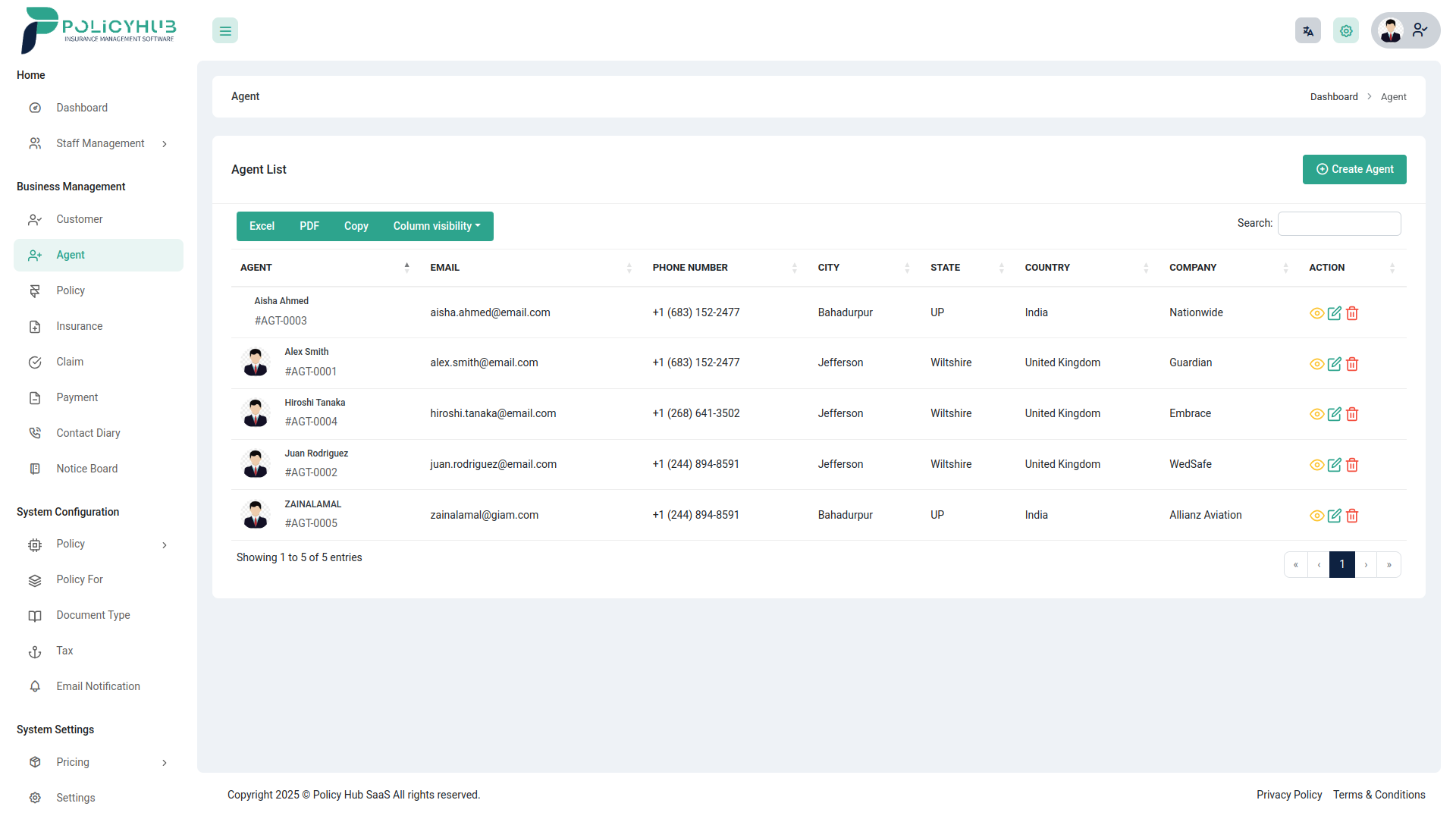Click the Contact Diary icon
Image resolution: width=1456 pixels, height=819 pixels.
[35, 432]
